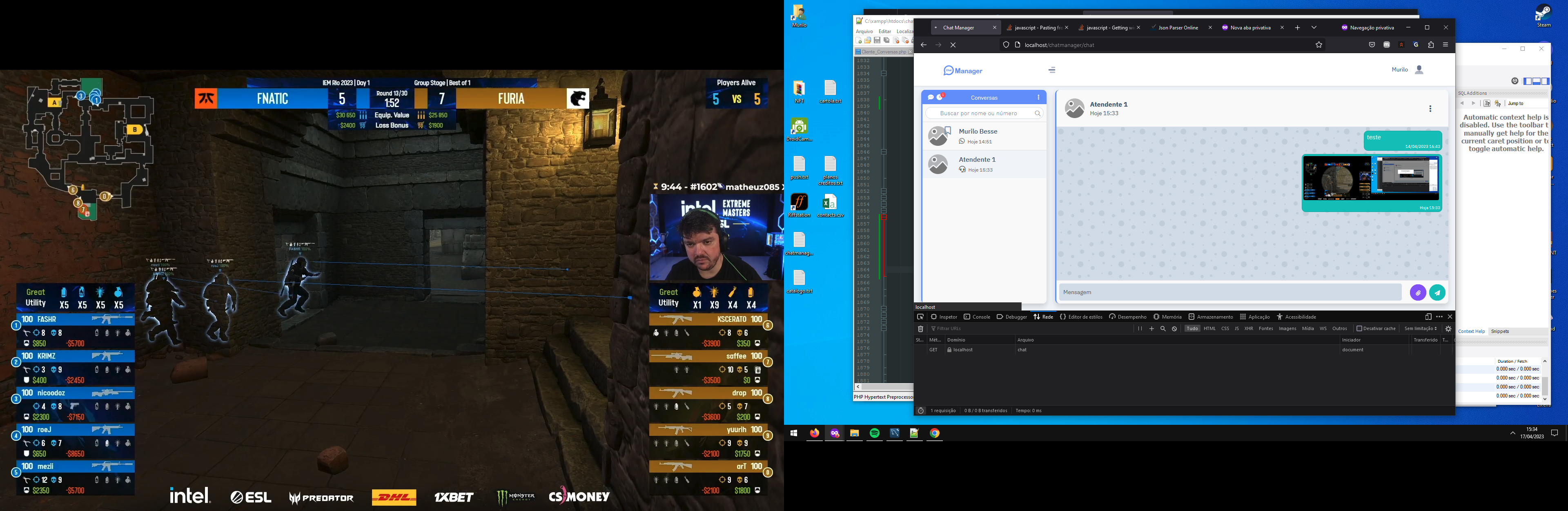This screenshot has width=1568, height=511.
Task: Select the Atendente 1 conversation in the list
Action: click(984, 164)
